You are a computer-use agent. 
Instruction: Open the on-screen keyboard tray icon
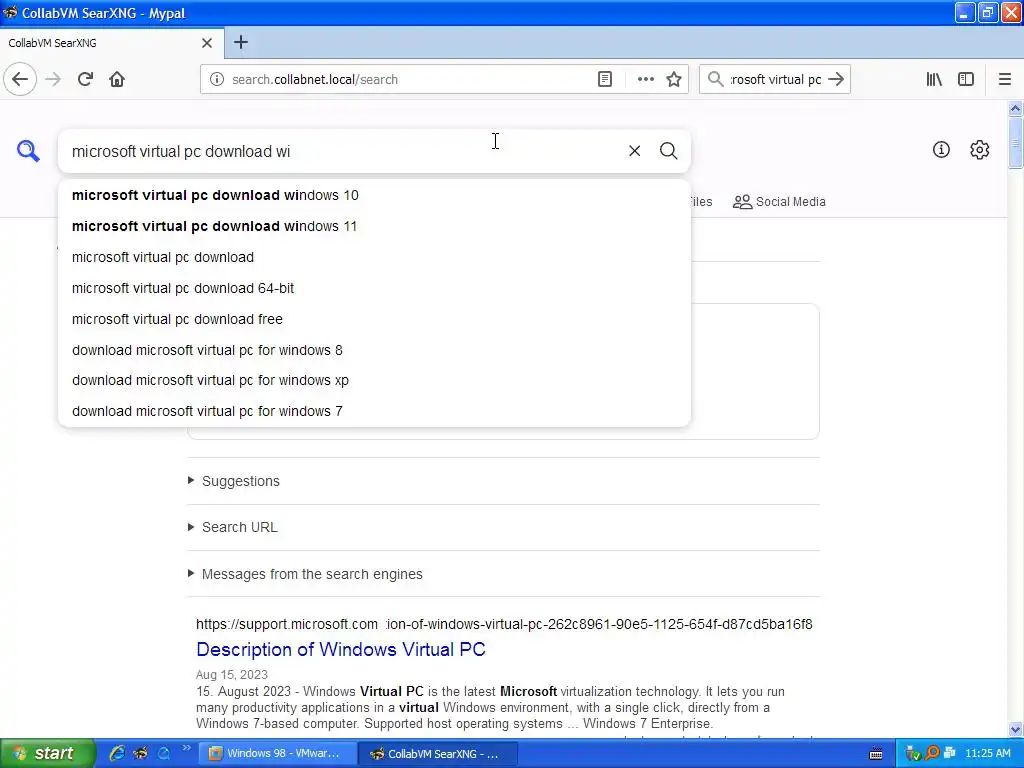(x=876, y=754)
